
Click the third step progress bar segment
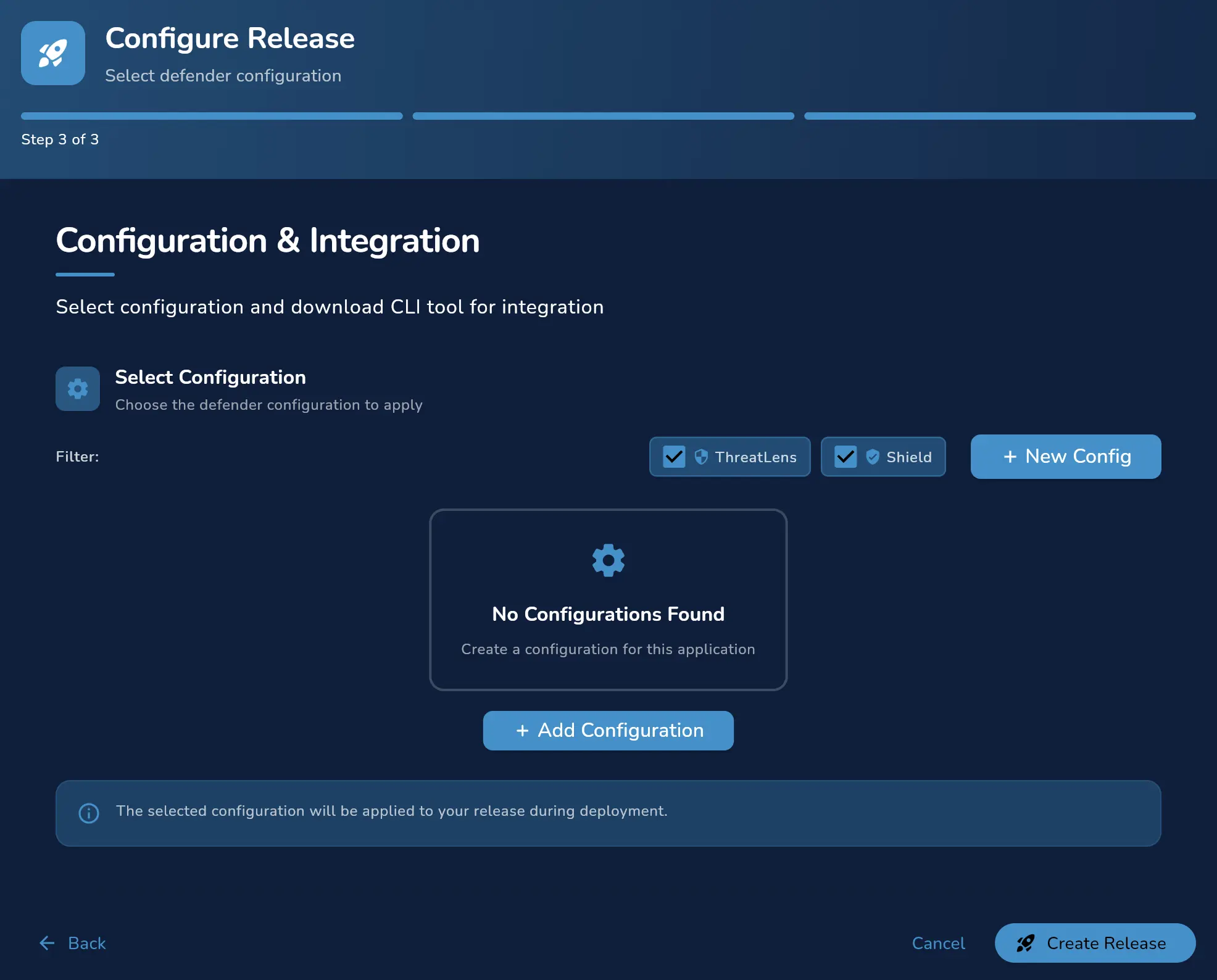pyautogui.click(x=1000, y=116)
